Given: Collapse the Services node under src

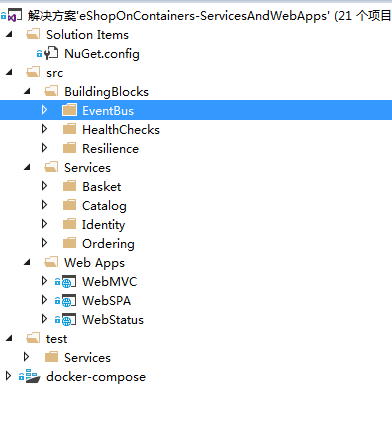Looking at the screenshot, I should pyautogui.click(x=27, y=167).
